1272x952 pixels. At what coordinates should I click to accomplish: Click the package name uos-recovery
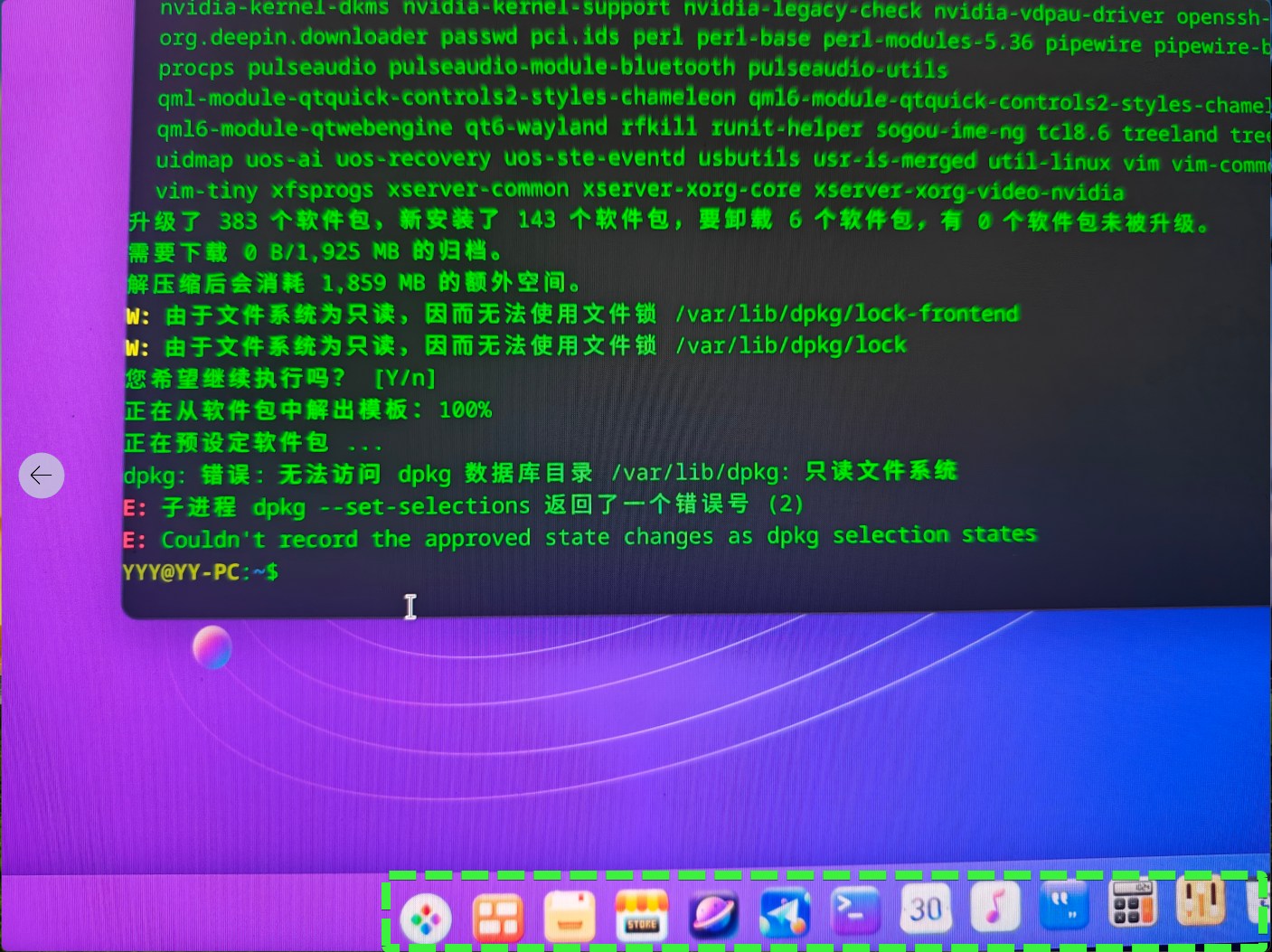click(413, 159)
